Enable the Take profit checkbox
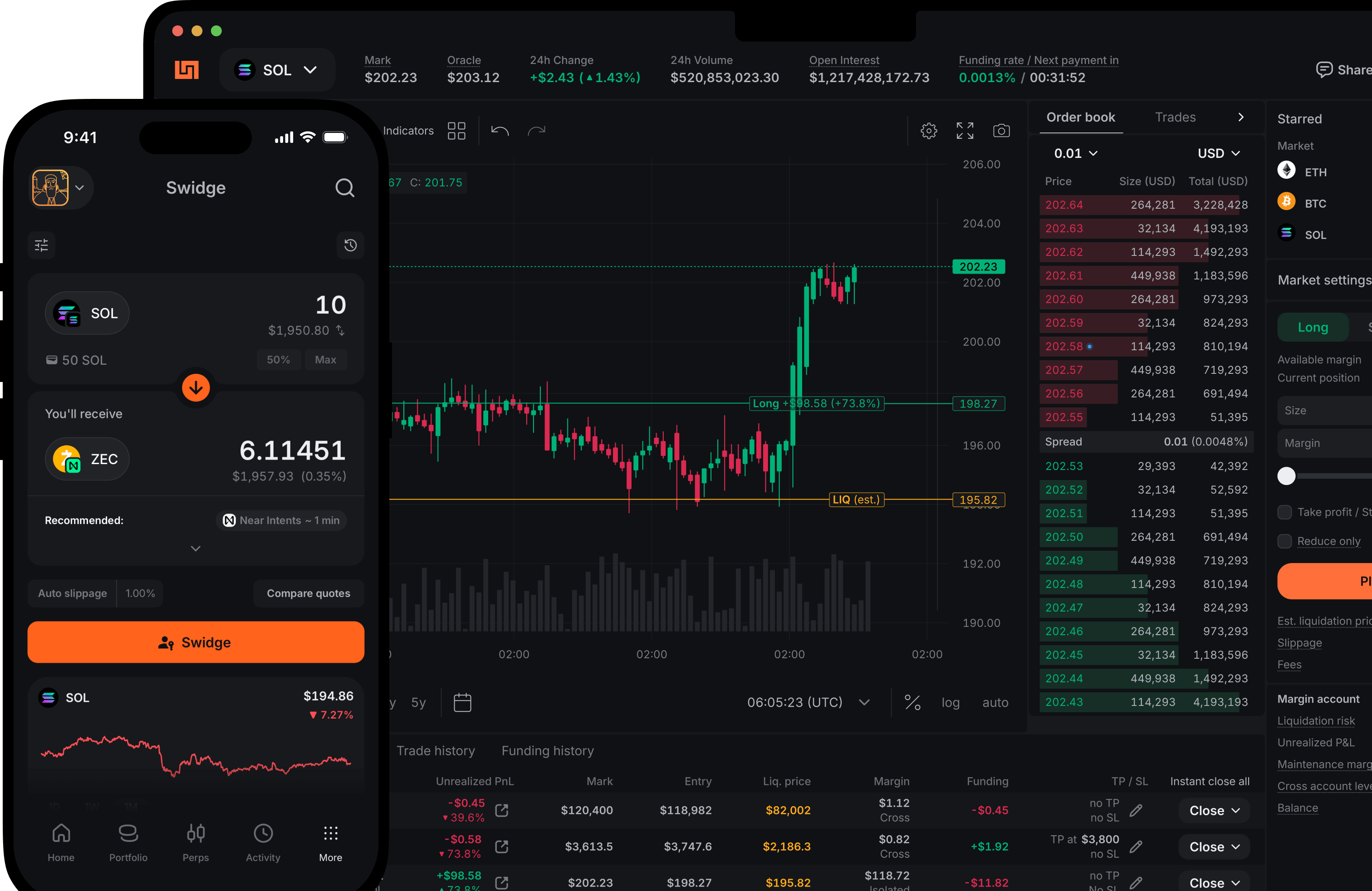The width and height of the screenshot is (1372, 891). [1284, 512]
